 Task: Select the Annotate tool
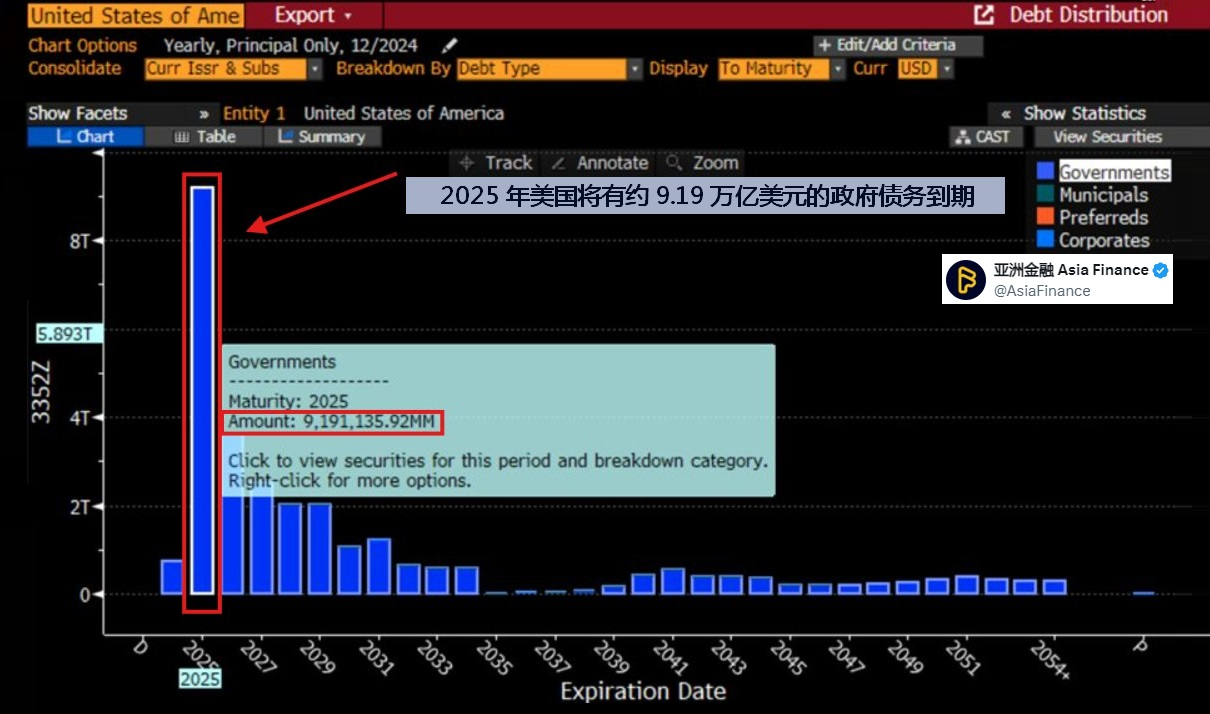coord(600,163)
